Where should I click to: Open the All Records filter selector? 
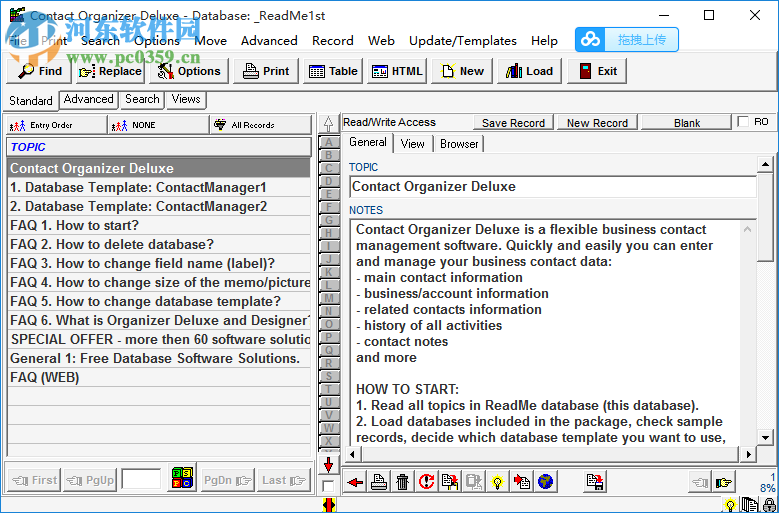tap(260, 125)
